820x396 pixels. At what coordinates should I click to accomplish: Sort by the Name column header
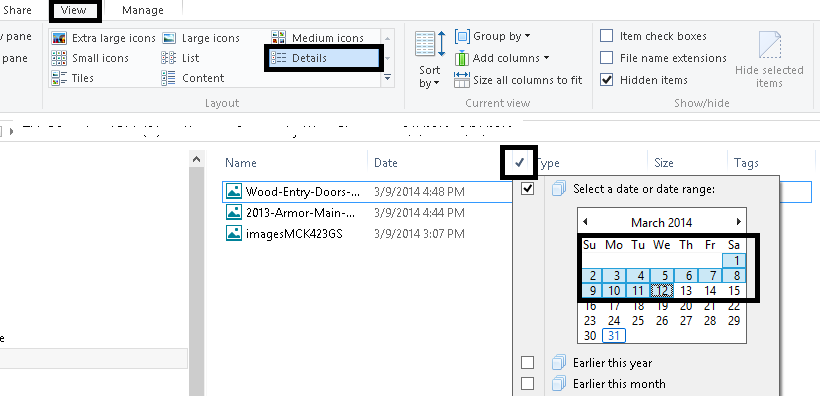click(x=241, y=163)
